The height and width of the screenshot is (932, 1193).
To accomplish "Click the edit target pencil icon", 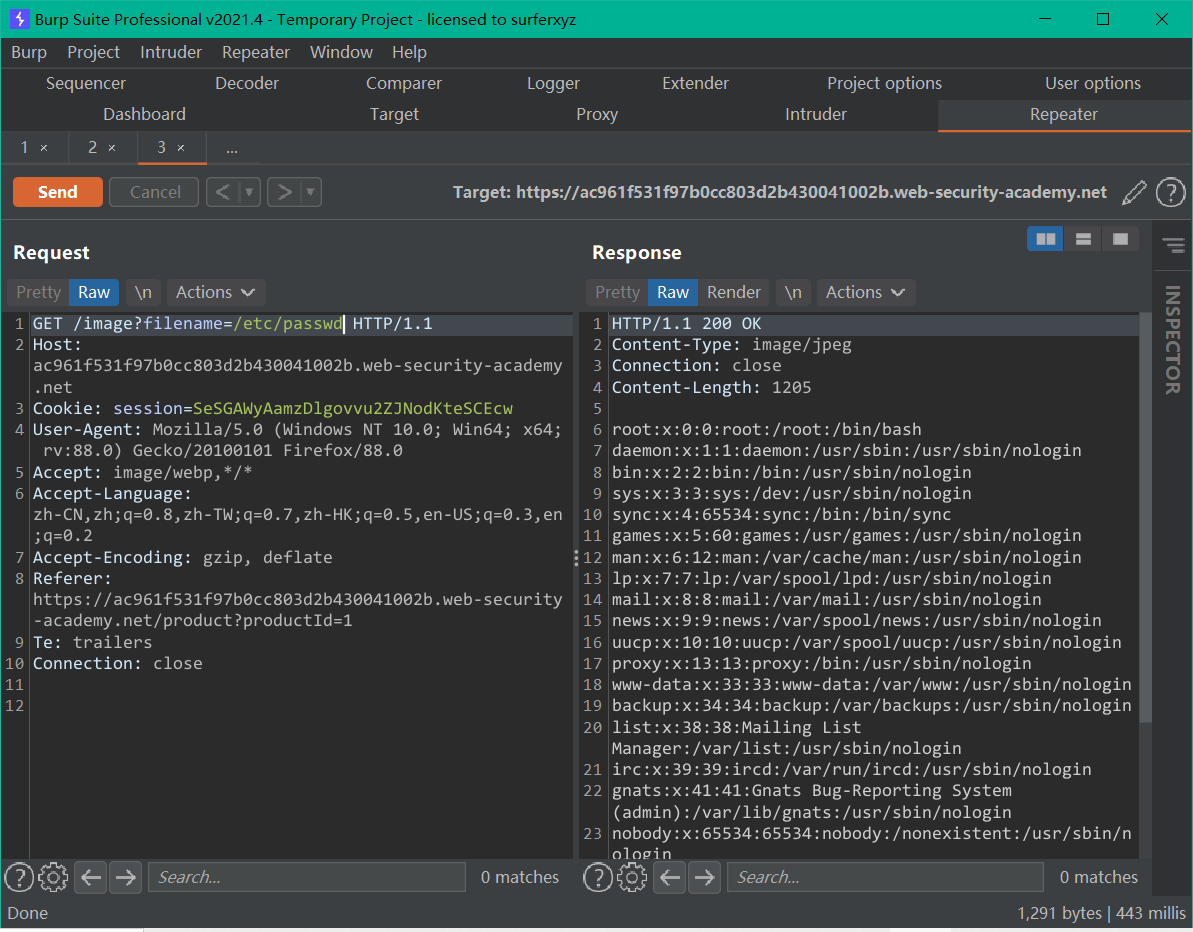I will tap(1134, 192).
